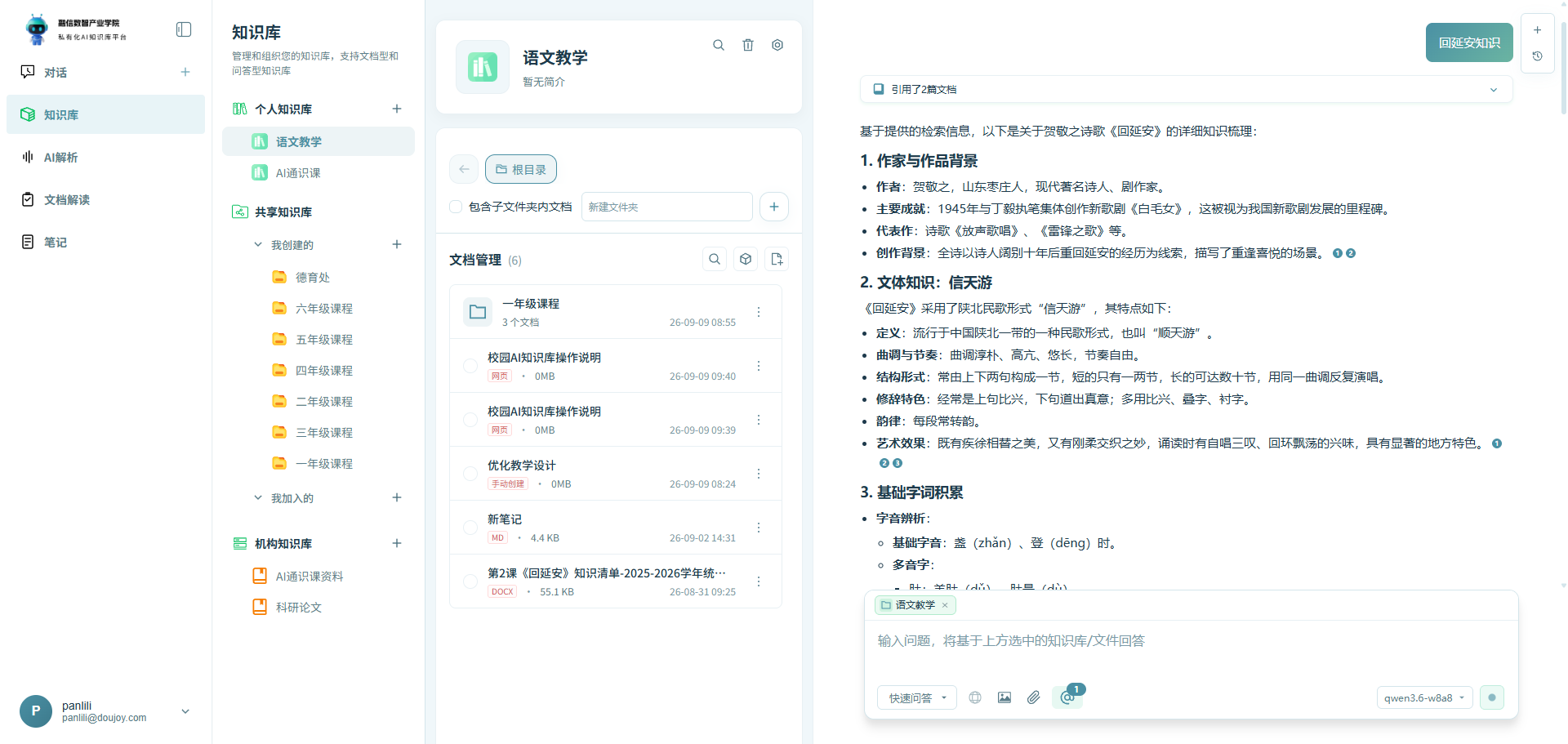Open the 笔记 navigation item

105,242
